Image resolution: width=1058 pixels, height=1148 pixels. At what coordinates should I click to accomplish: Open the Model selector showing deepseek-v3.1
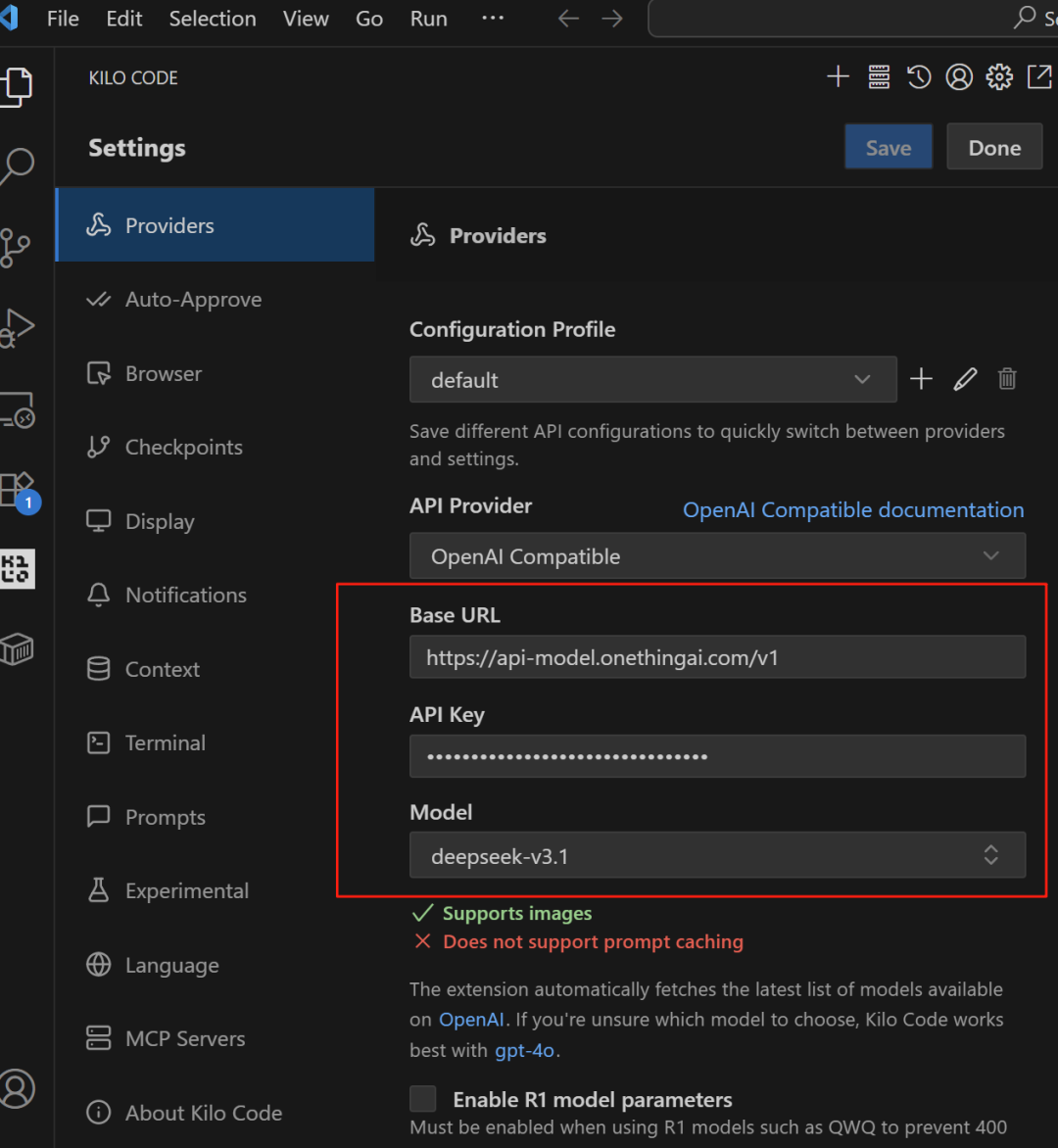717,856
